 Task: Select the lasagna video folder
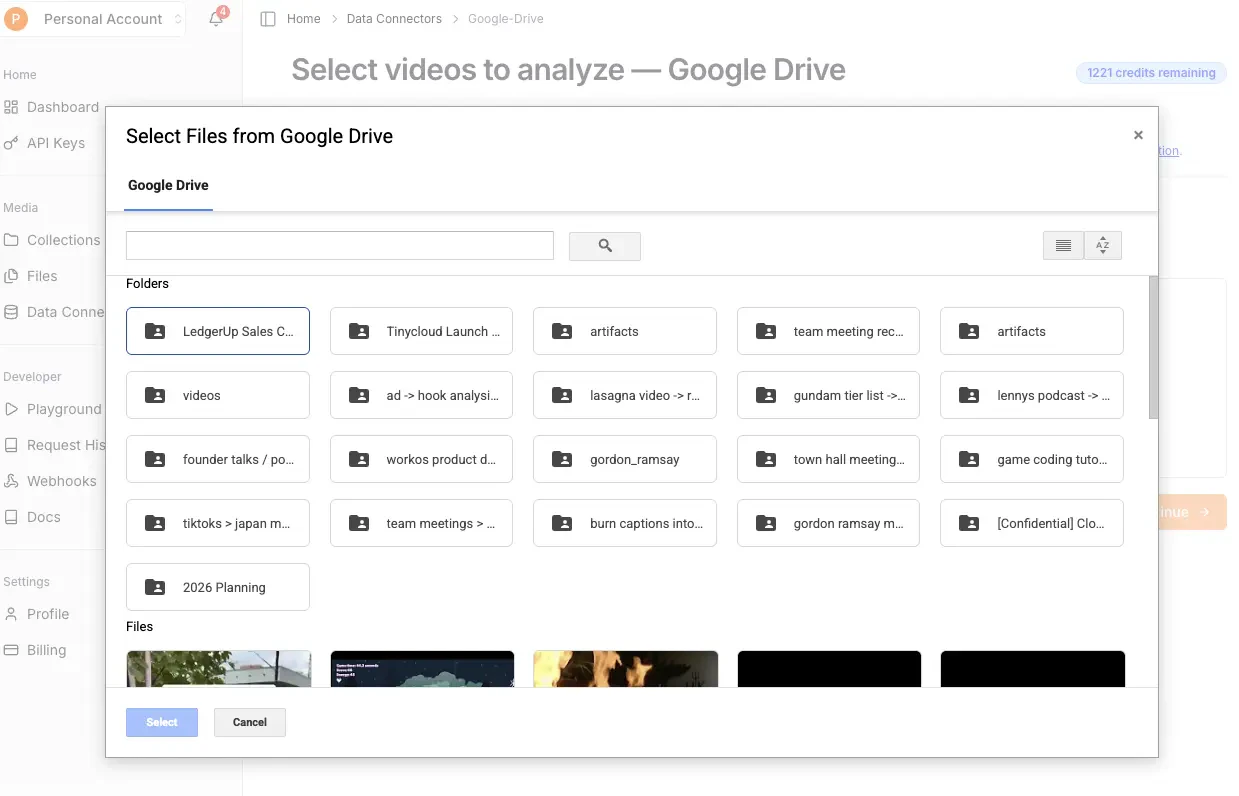pyautogui.click(x=625, y=395)
